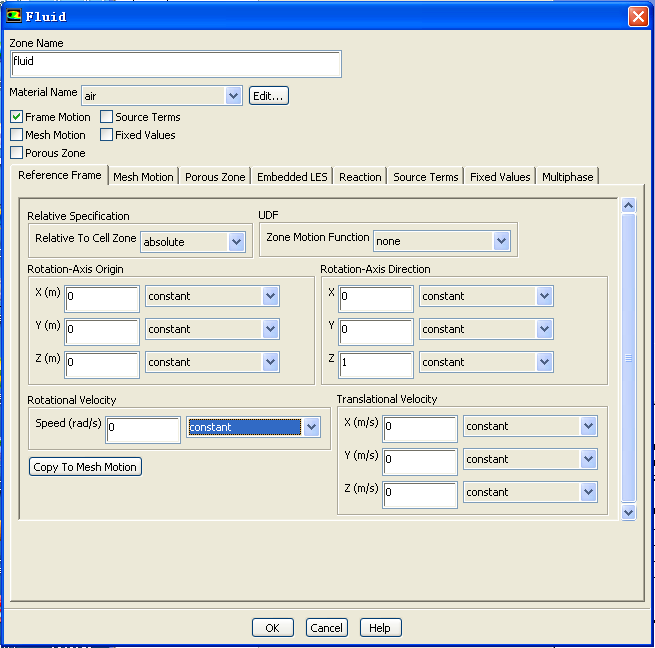Open the rotational Speed constant dropdown
The image size is (655, 648).
(x=311, y=427)
